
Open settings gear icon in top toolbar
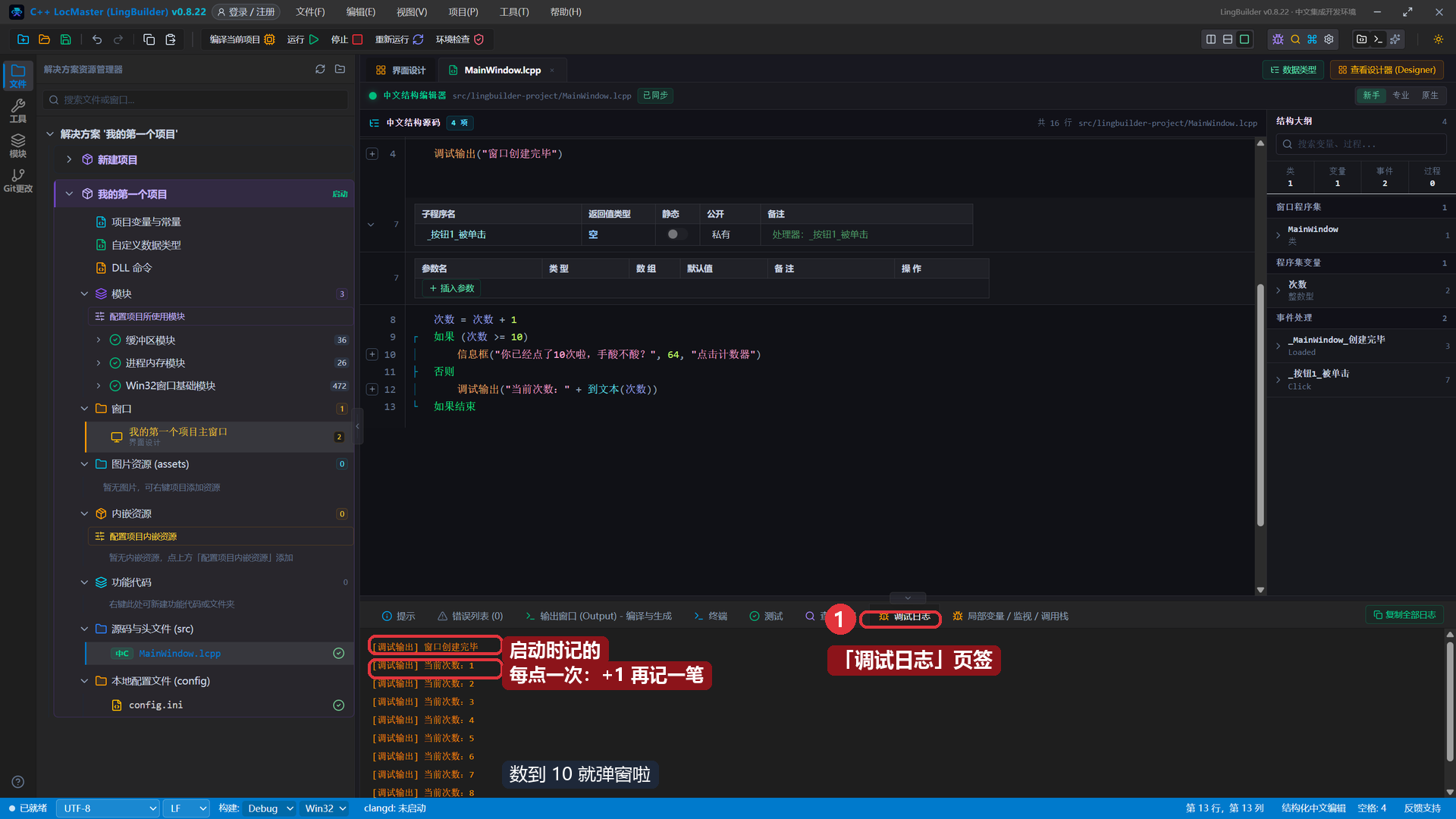click(x=1329, y=39)
